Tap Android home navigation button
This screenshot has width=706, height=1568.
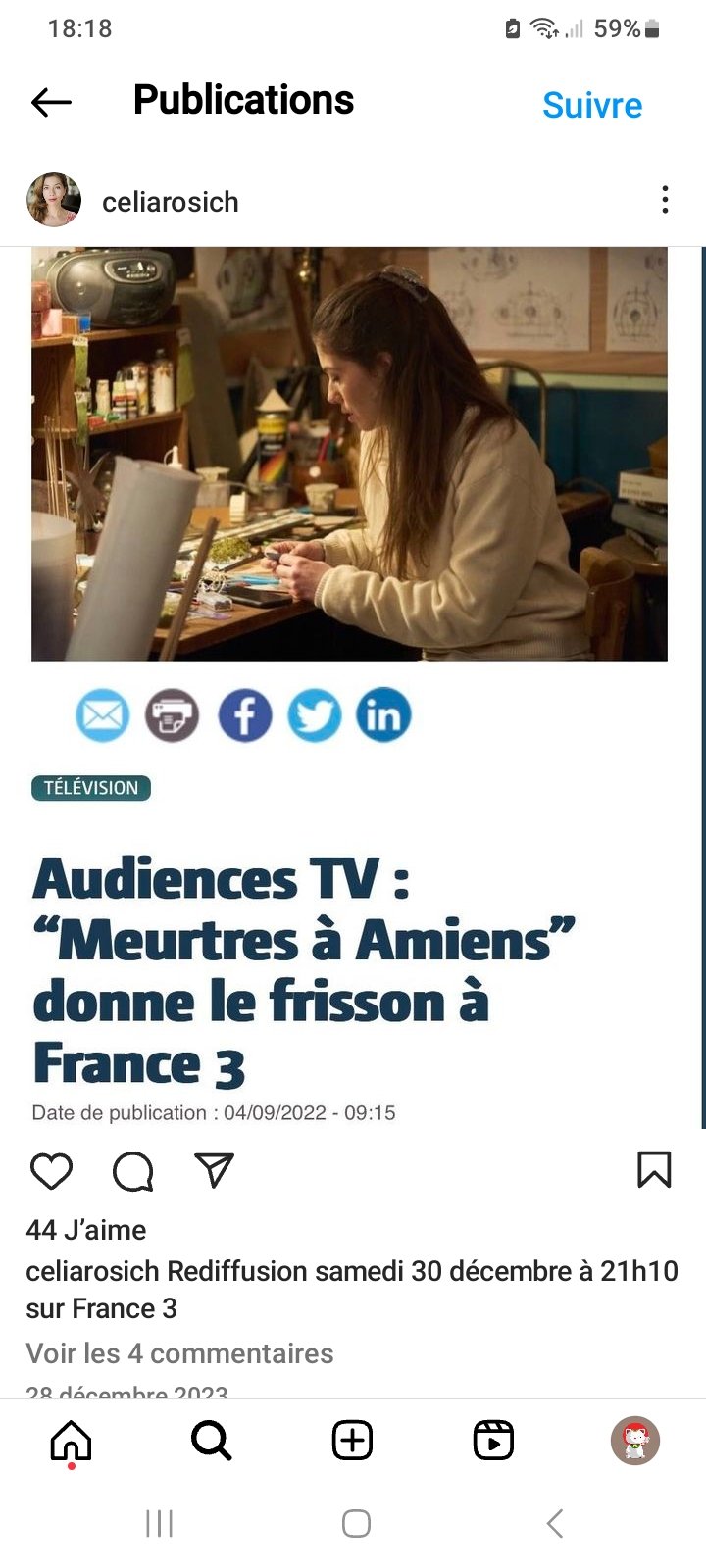(x=356, y=1523)
